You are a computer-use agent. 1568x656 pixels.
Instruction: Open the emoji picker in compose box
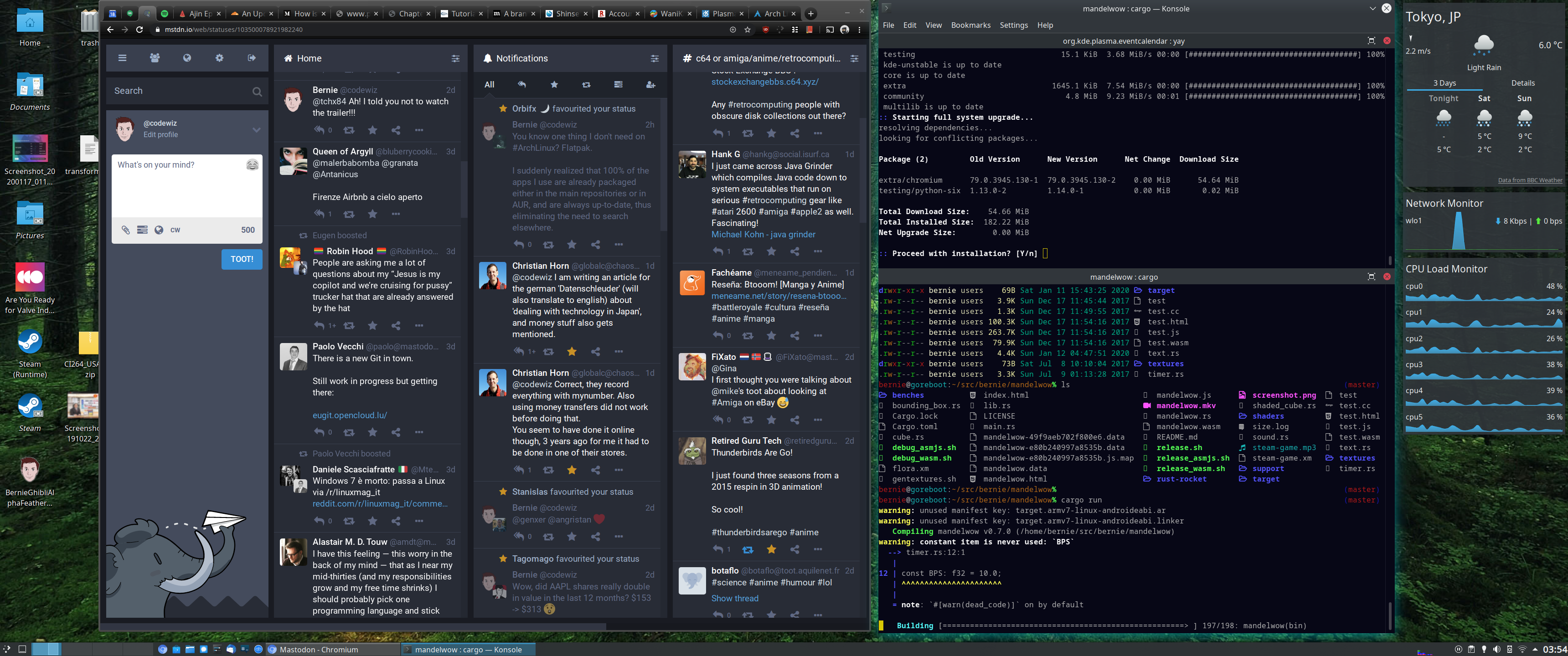point(252,165)
